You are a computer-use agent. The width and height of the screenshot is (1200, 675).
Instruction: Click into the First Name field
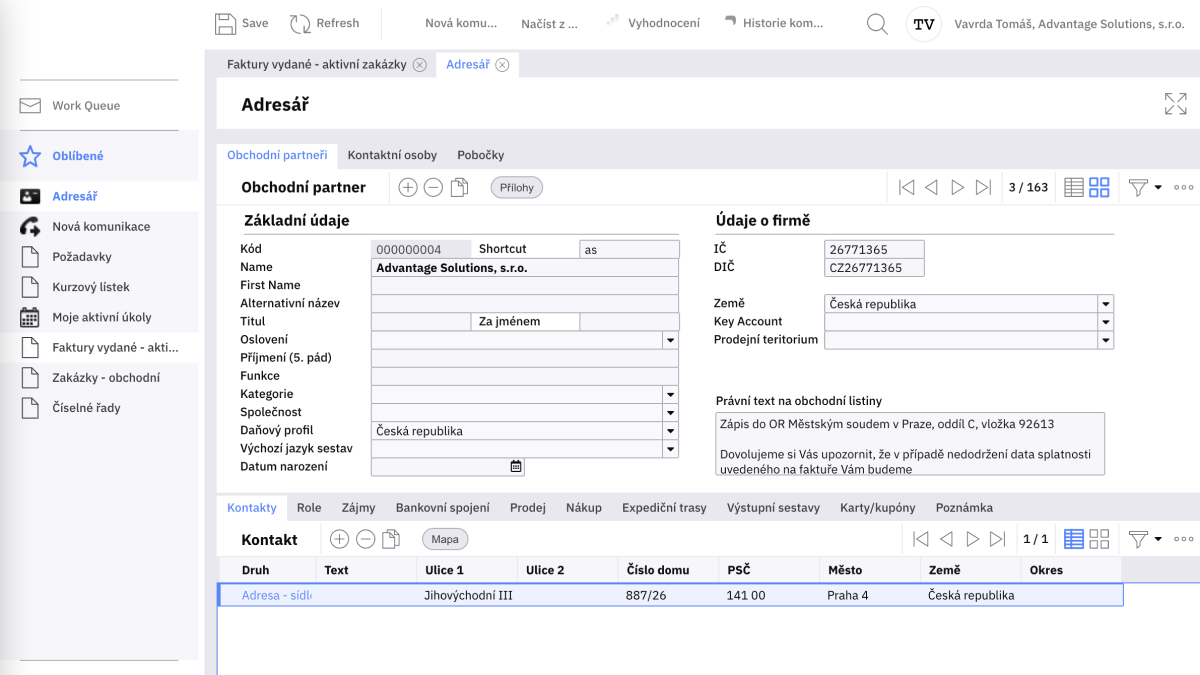coord(524,285)
